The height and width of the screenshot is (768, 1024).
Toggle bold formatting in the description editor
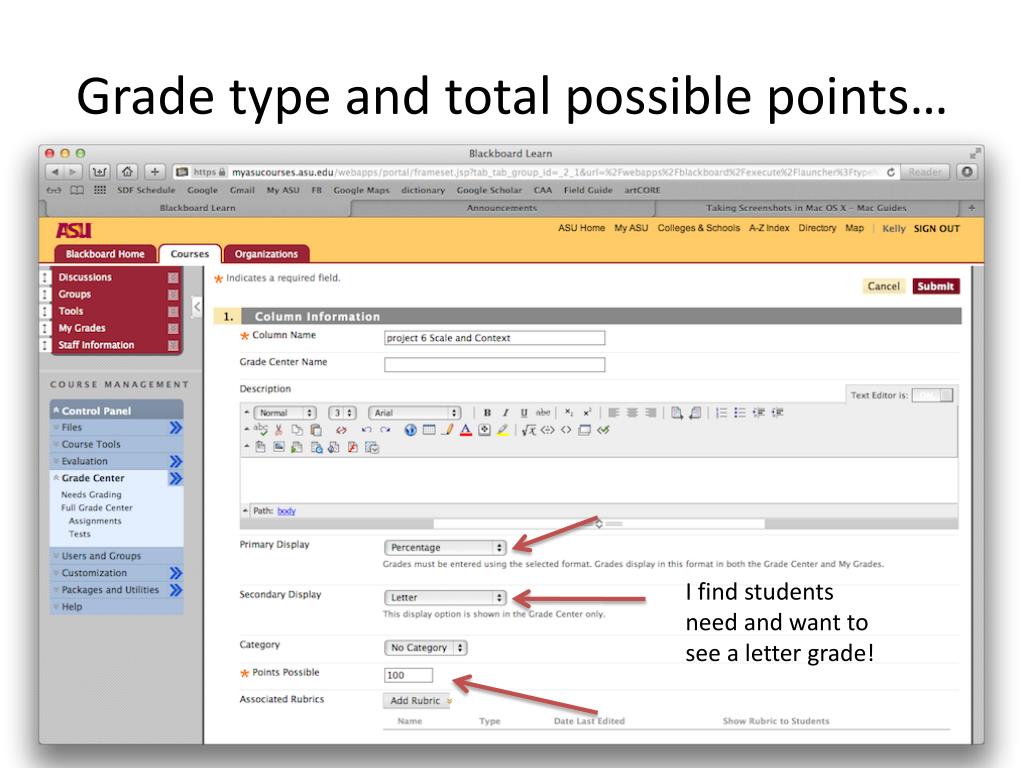[x=487, y=413]
